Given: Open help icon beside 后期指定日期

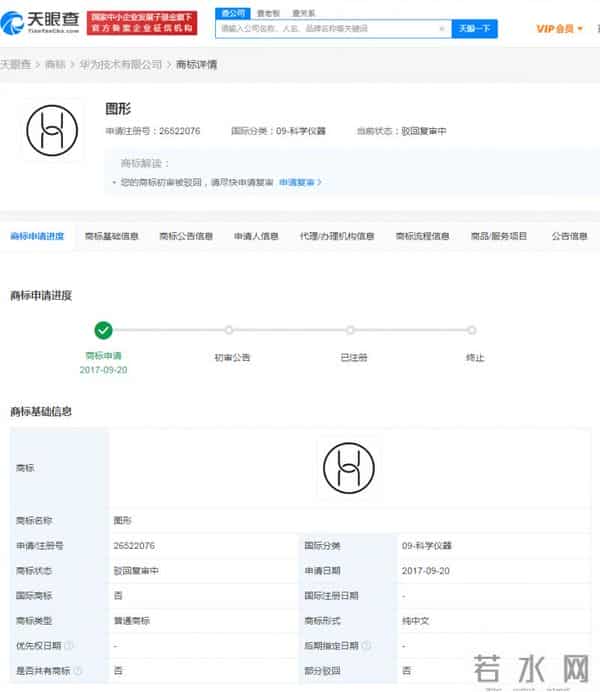Looking at the screenshot, I should pyautogui.click(x=366, y=646).
